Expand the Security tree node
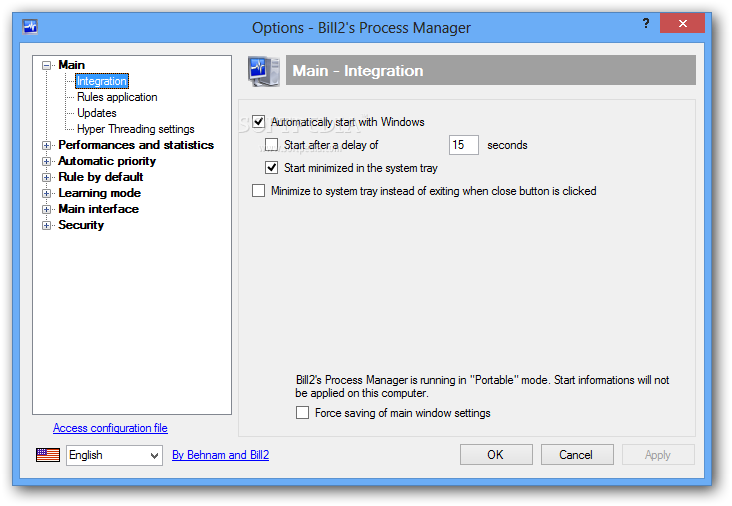 [46, 225]
